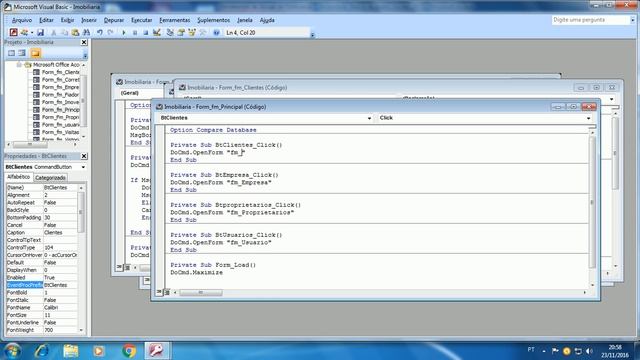Open Google Chrome from taskbar
The width and height of the screenshot is (640, 360).
129,351
